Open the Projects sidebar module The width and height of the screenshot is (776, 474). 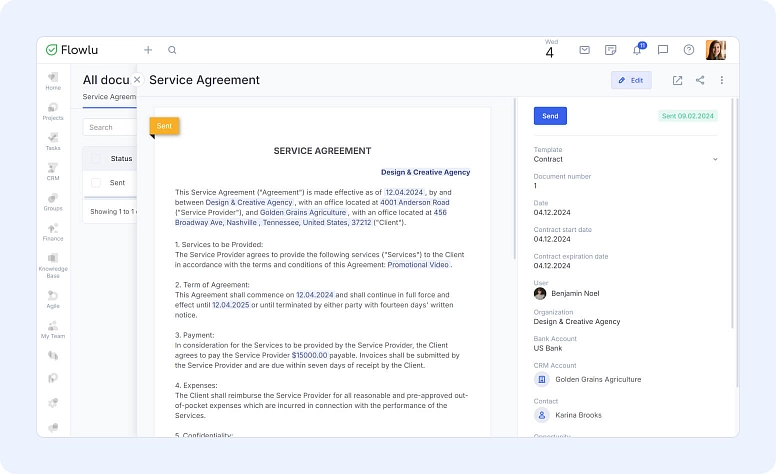53,110
